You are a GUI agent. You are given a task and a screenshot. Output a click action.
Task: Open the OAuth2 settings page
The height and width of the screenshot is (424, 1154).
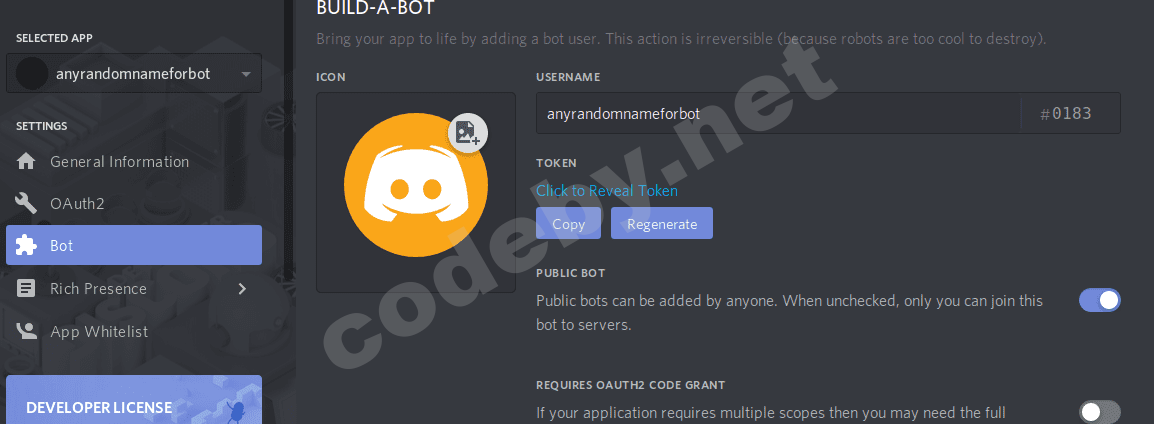134,203
